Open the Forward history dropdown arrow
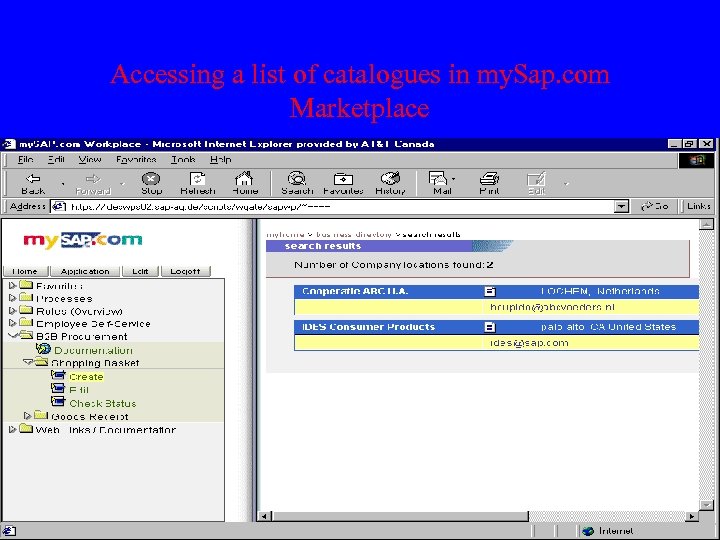 (x=122, y=184)
